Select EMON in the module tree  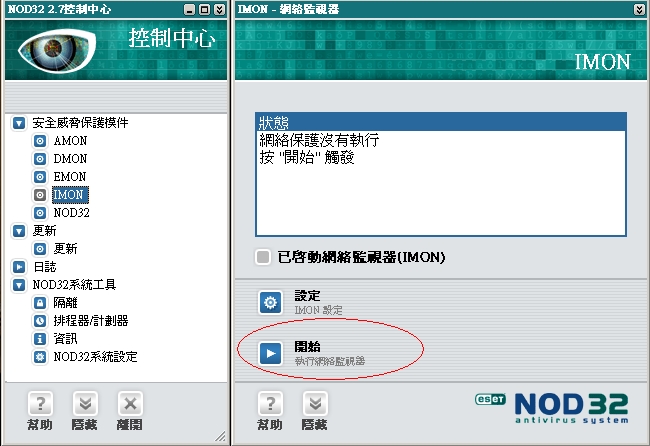pos(70,177)
